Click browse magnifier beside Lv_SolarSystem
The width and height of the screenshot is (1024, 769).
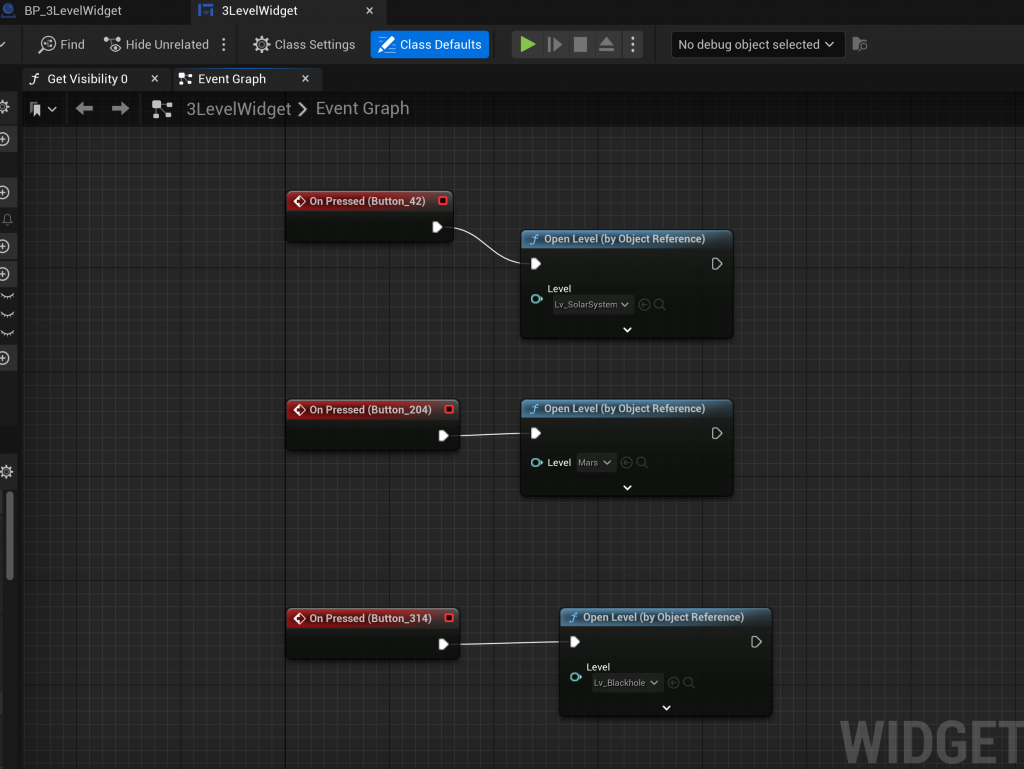pyautogui.click(x=660, y=304)
